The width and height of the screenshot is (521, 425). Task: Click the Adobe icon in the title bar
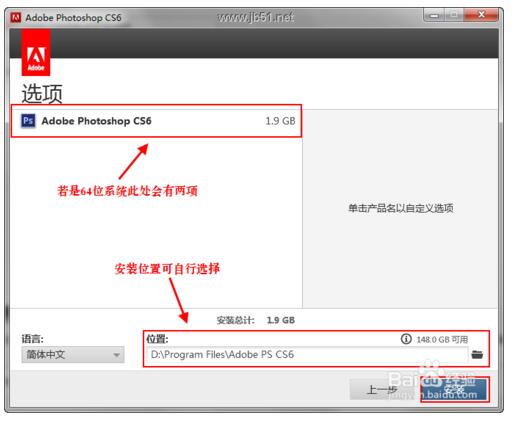click(15, 17)
